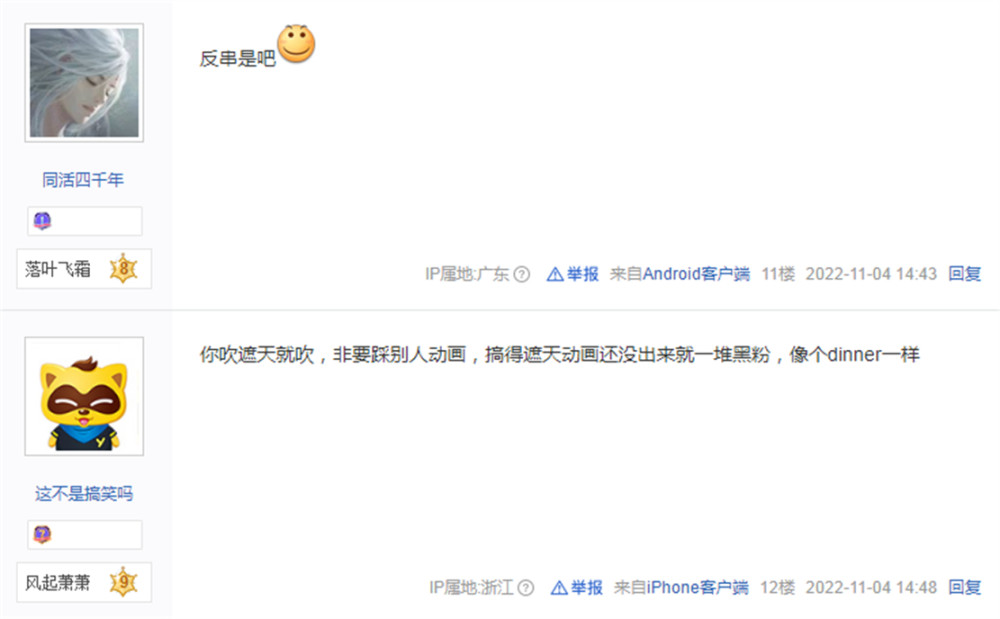The height and width of the screenshot is (619, 1000).
Task: Click the 落叶飞霜 member title badge
Action: tap(84, 268)
